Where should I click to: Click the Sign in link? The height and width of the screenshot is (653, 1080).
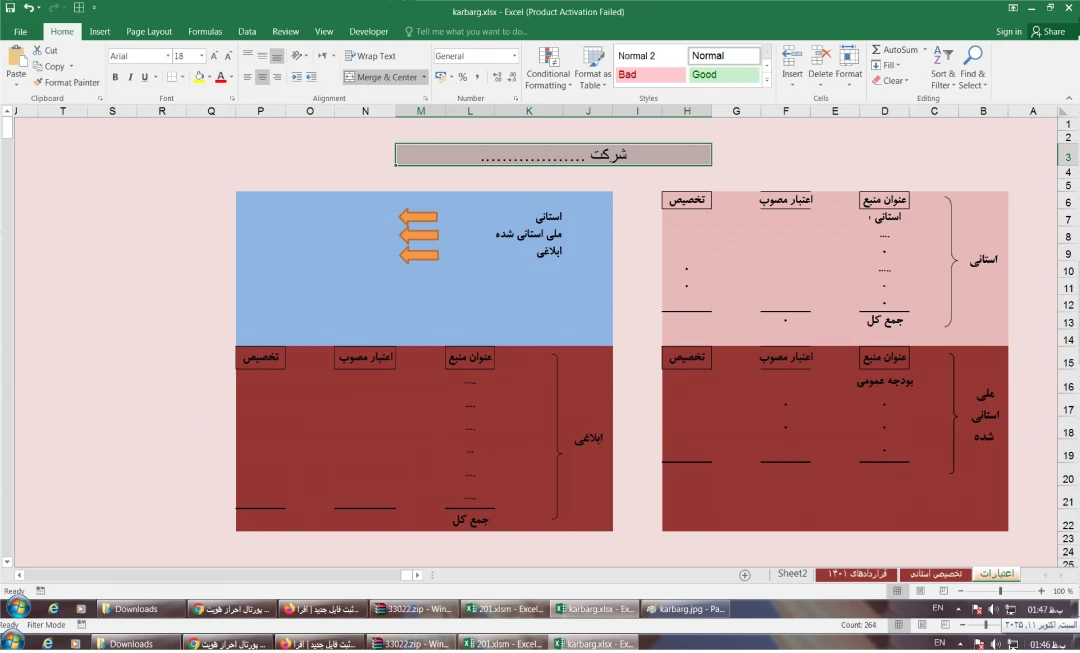click(x=1008, y=32)
